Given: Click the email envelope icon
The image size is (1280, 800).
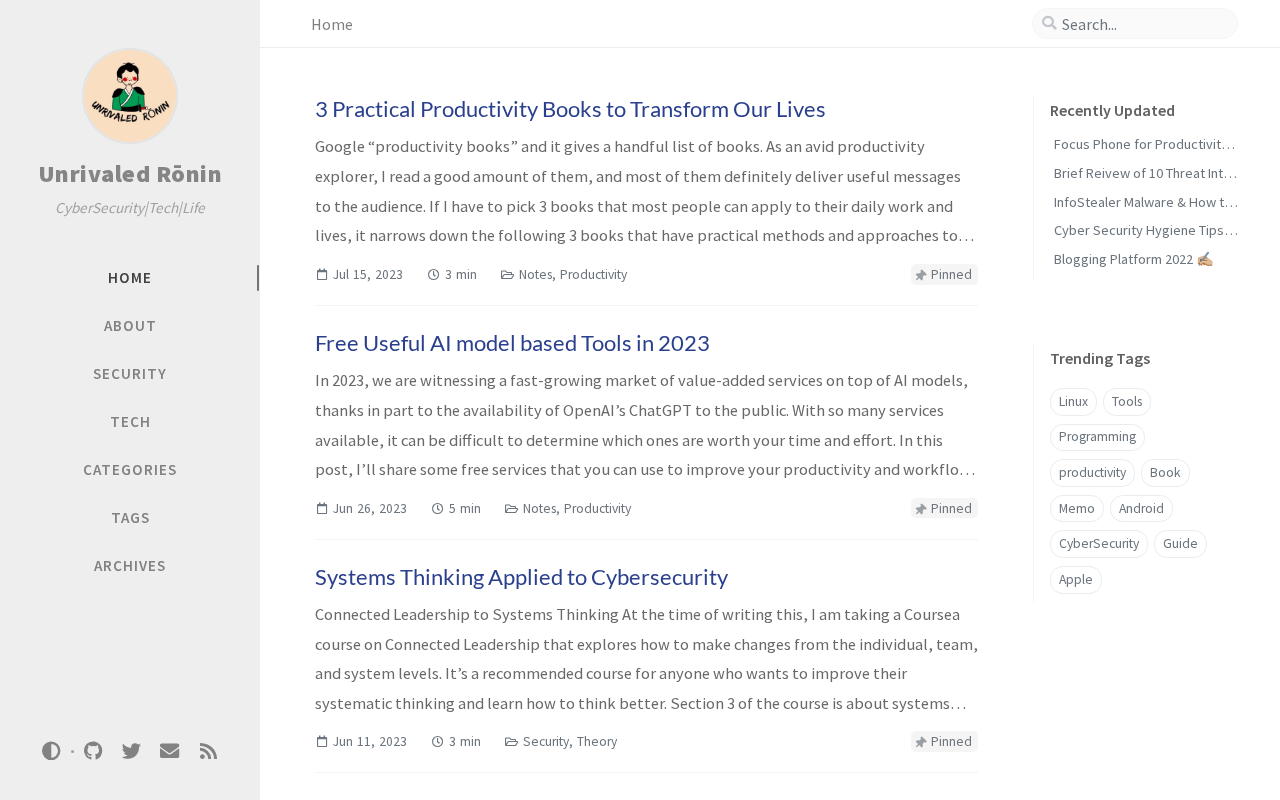Looking at the screenshot, I should tap(170, 751).
